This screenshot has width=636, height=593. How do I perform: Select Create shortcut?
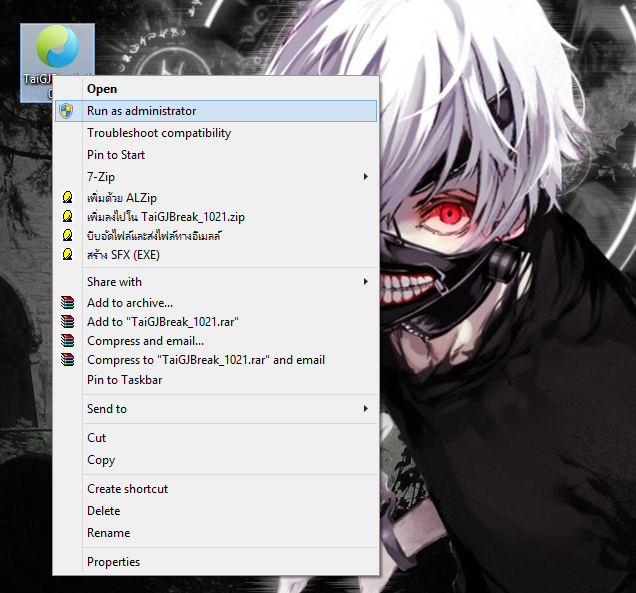coord(216,489)
